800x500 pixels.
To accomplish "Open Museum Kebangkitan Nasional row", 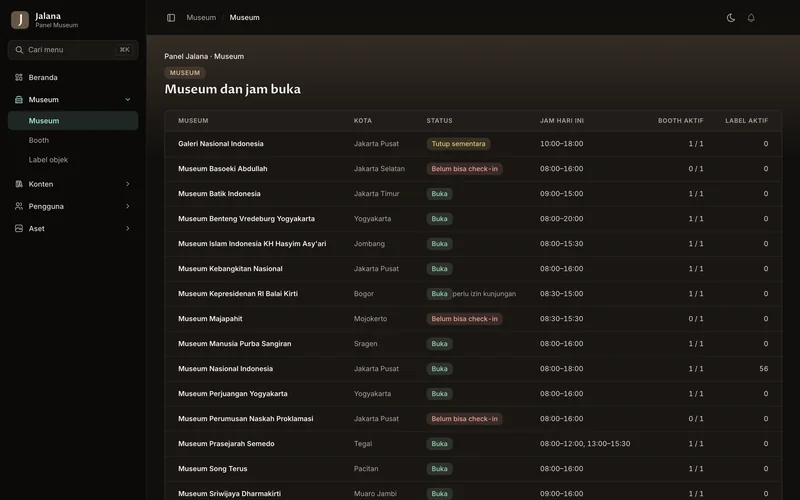I will [473, 269].
